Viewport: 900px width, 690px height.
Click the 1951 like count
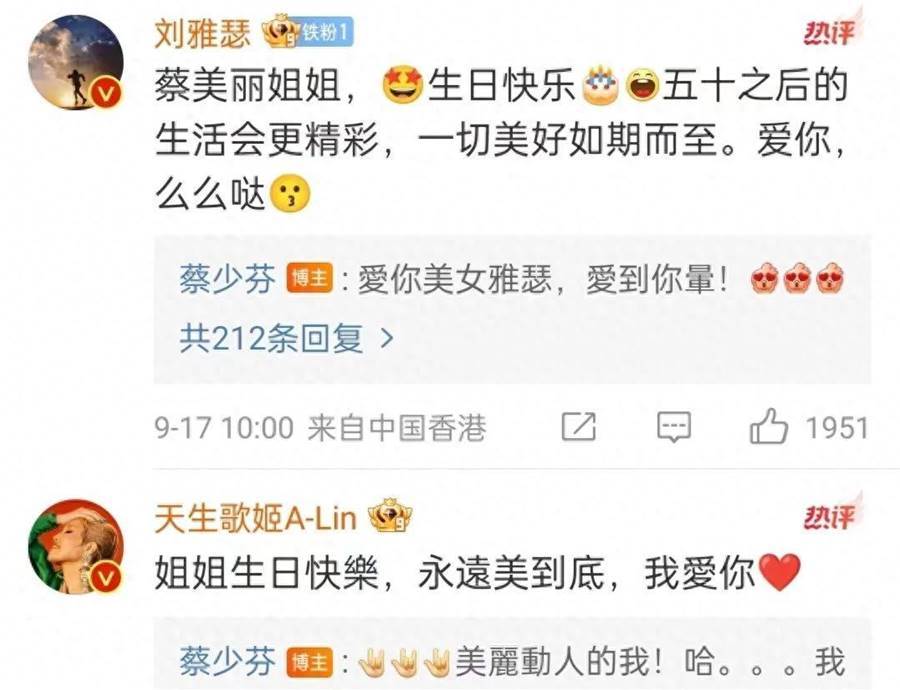(x=837, y=428)
